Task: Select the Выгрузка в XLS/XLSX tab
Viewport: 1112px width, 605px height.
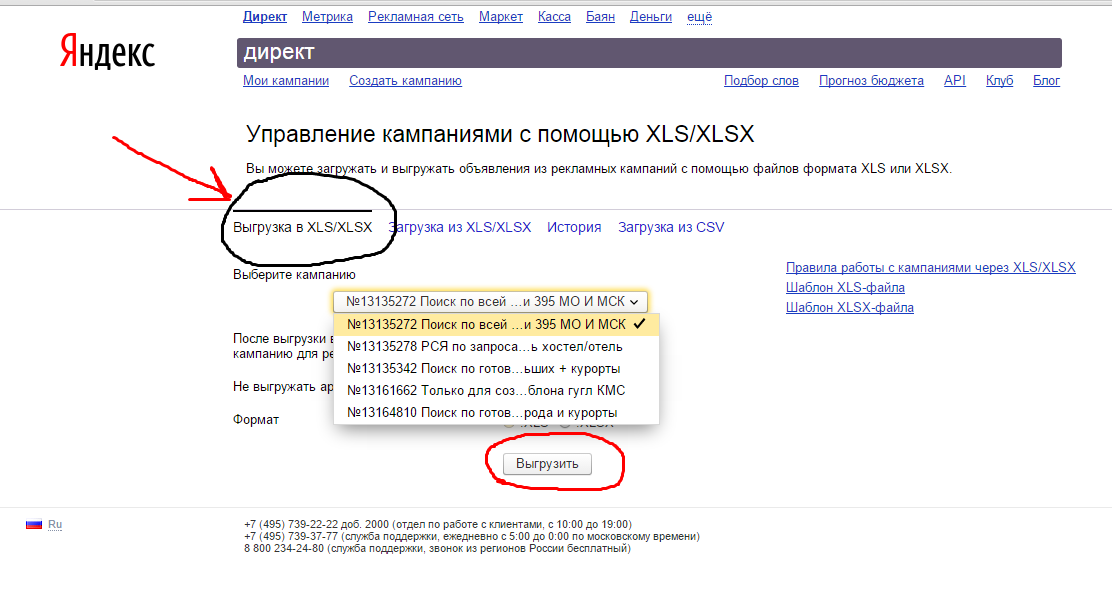Action: pos(302,227)
